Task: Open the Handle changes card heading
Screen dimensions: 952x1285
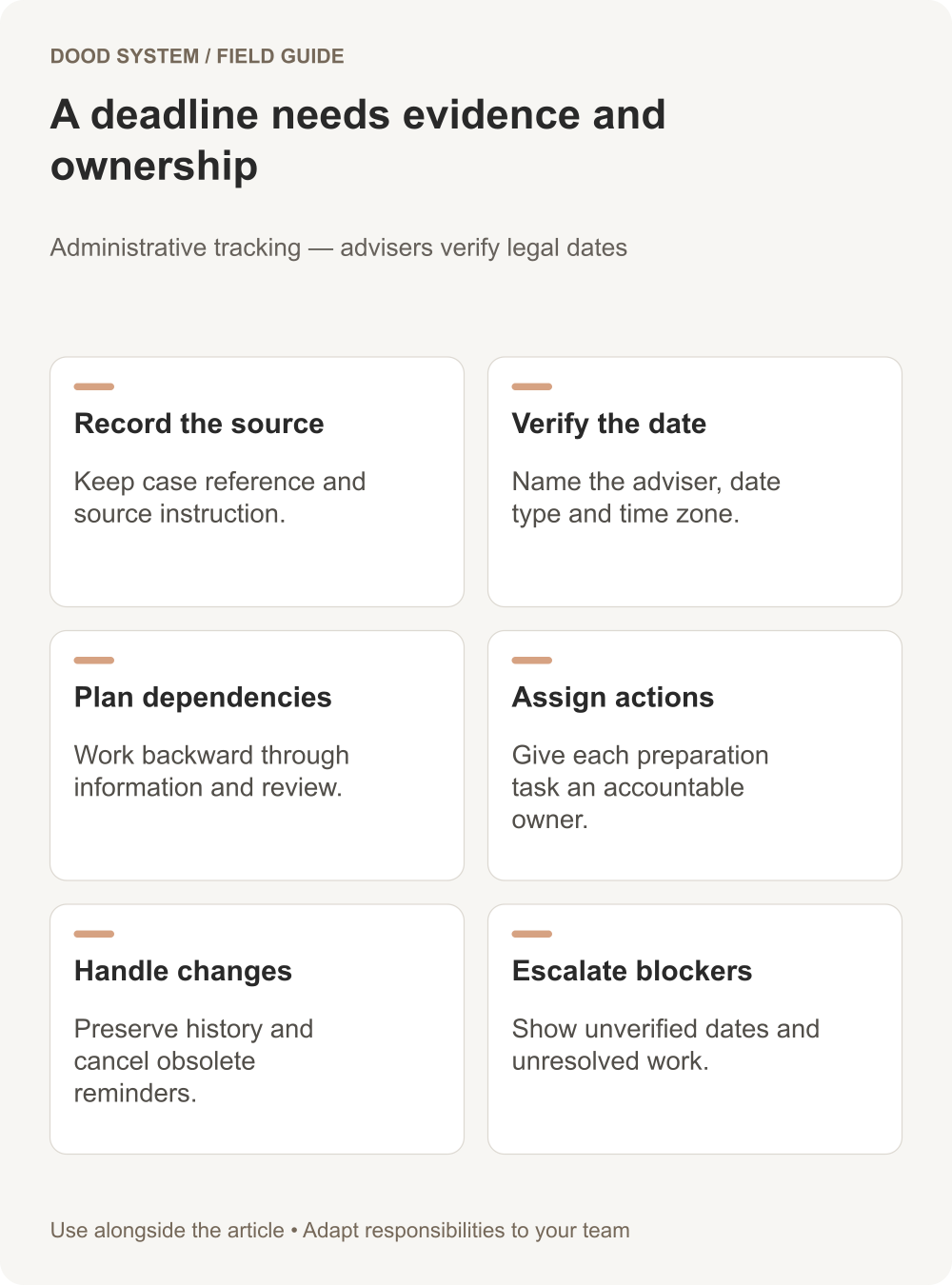Action: [x=183, y=971]
